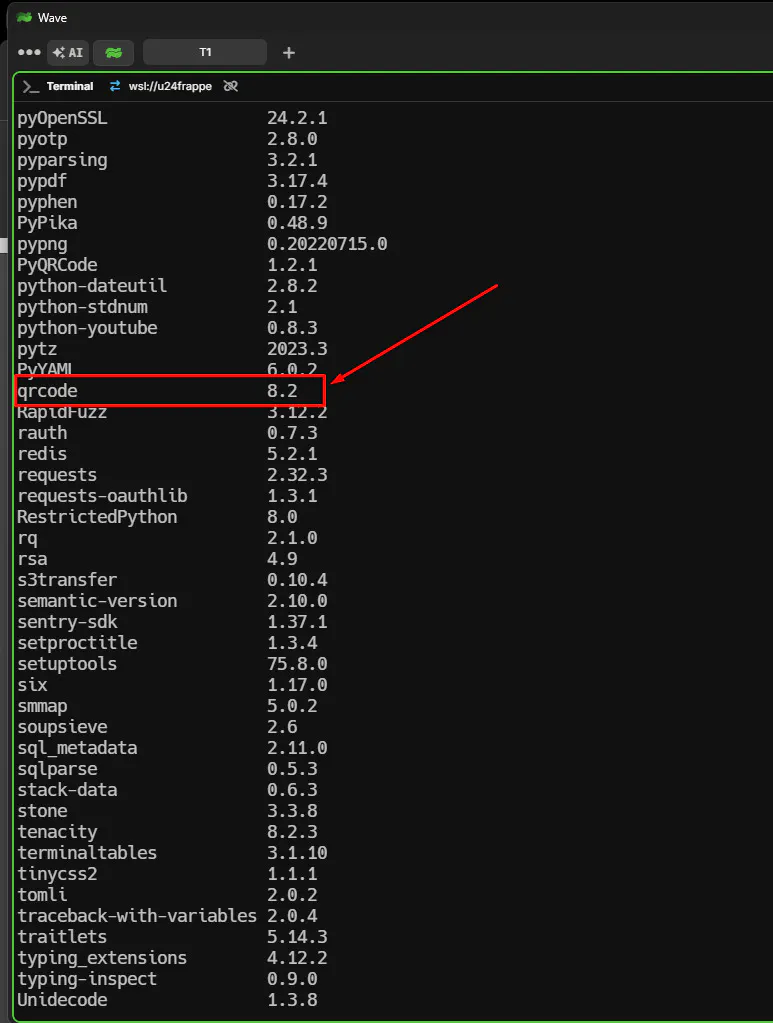This screenshot has height=1023, width=773.
Task: Click the s3transfer package name
Action: (67, 580)
